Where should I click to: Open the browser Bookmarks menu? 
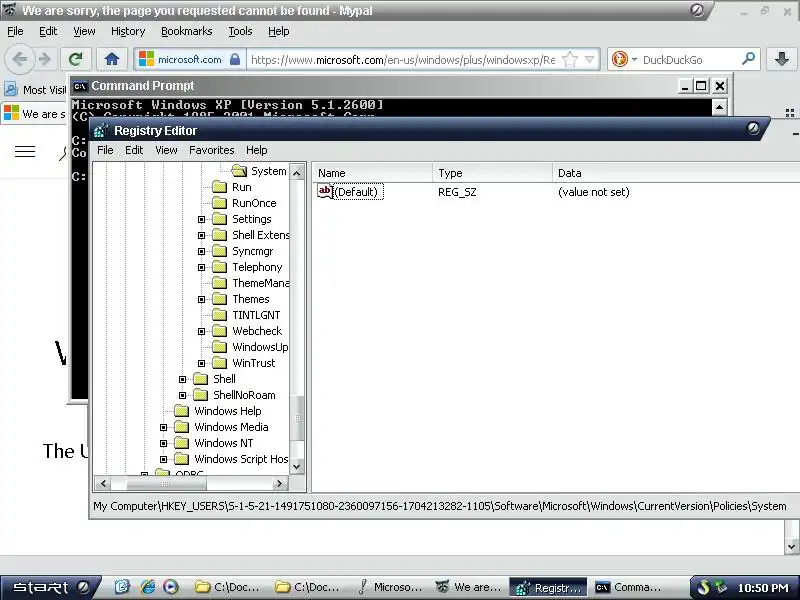click(187, 31)
